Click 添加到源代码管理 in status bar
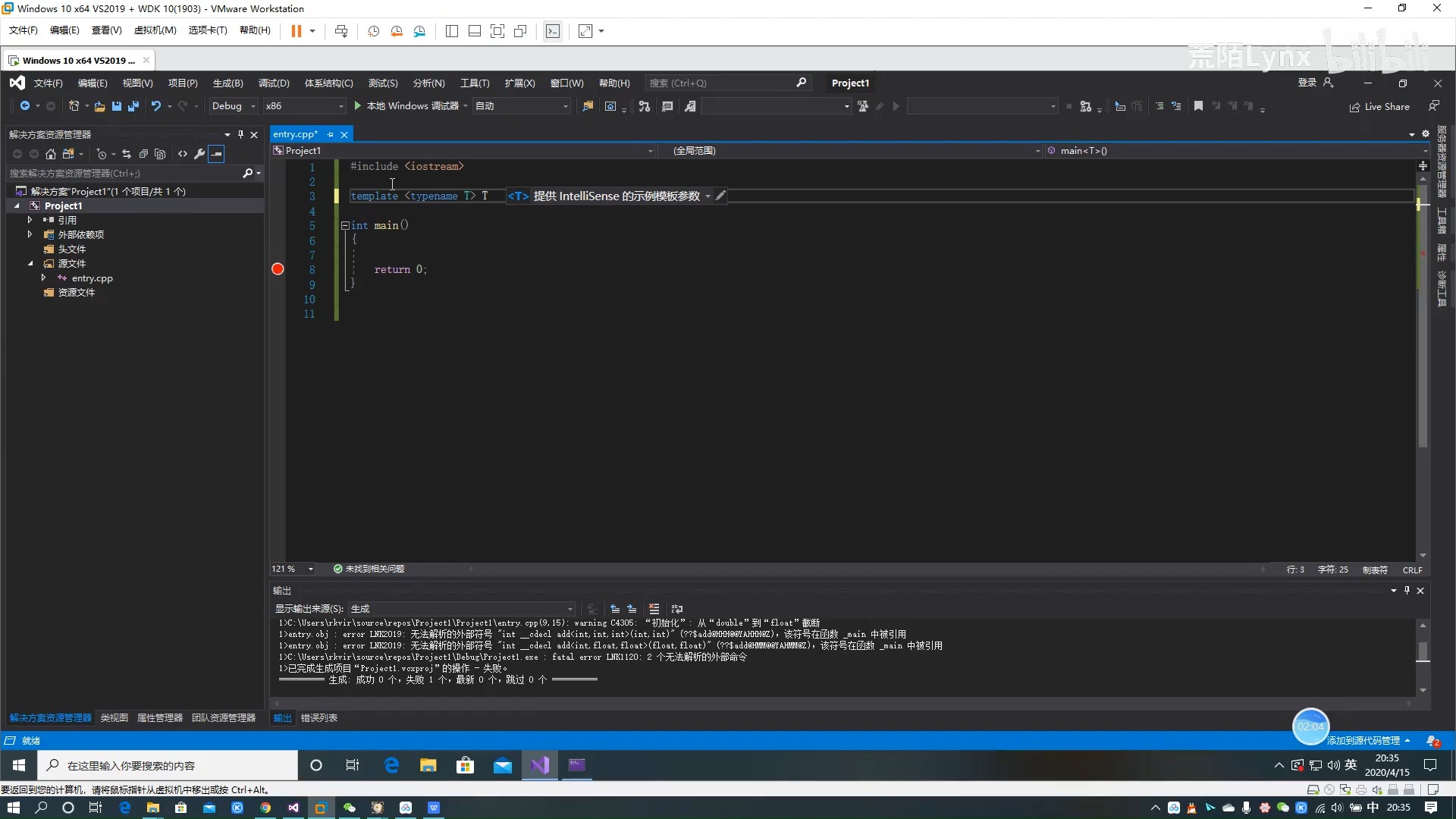Image resolution: width=1456 pixels, height=819 pixels. (1368, 741)
